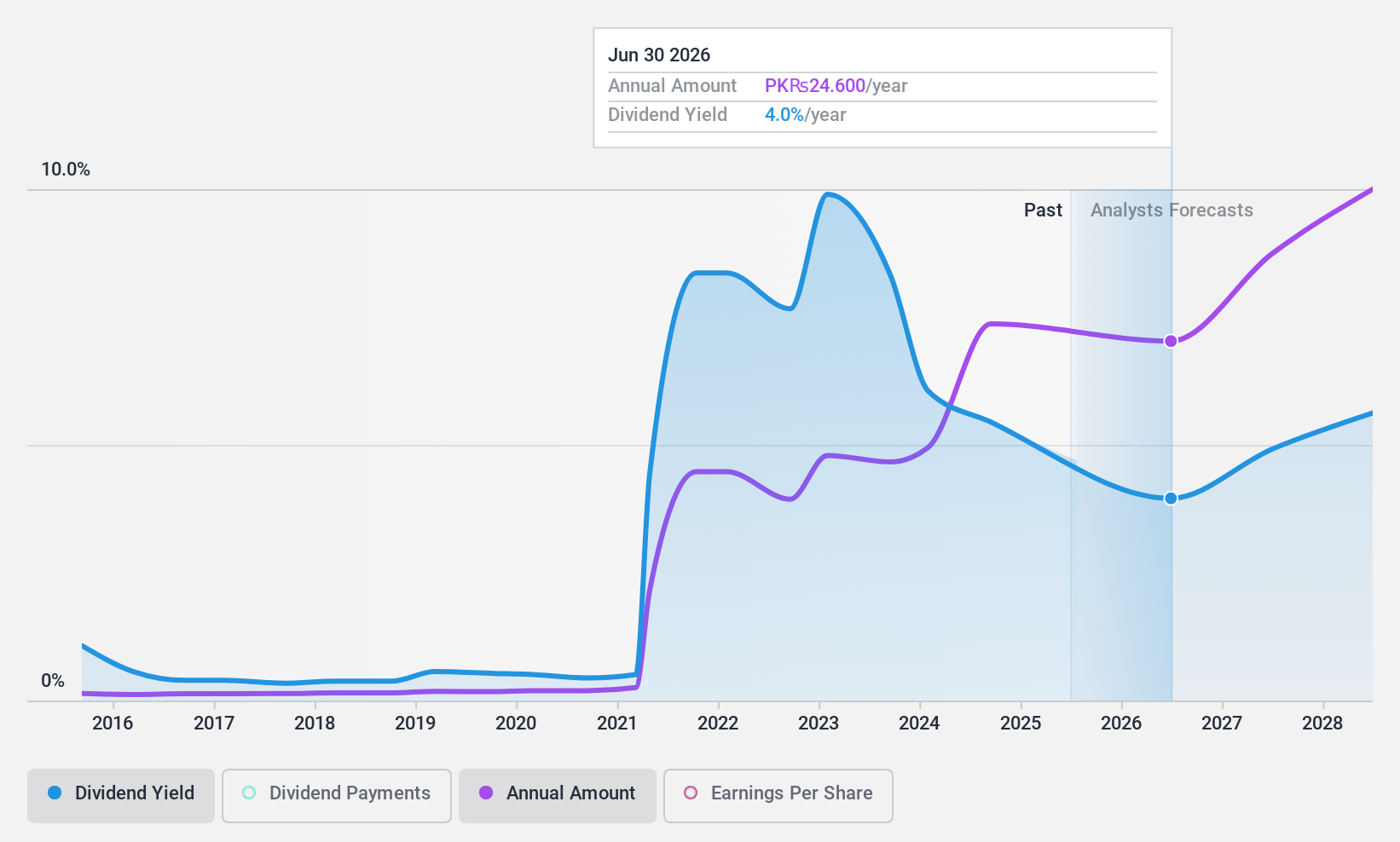Click the purple Annual Amount data point
The image size is (1400, 842).
point(1171,341)
